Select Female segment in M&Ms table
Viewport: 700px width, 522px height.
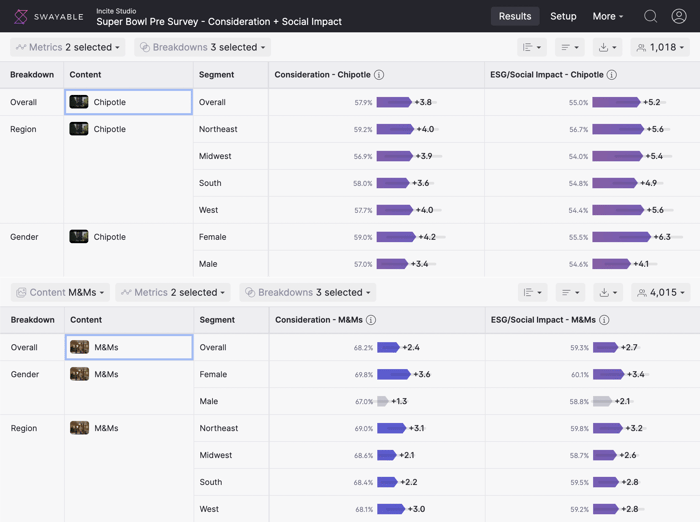click(213, 374)
